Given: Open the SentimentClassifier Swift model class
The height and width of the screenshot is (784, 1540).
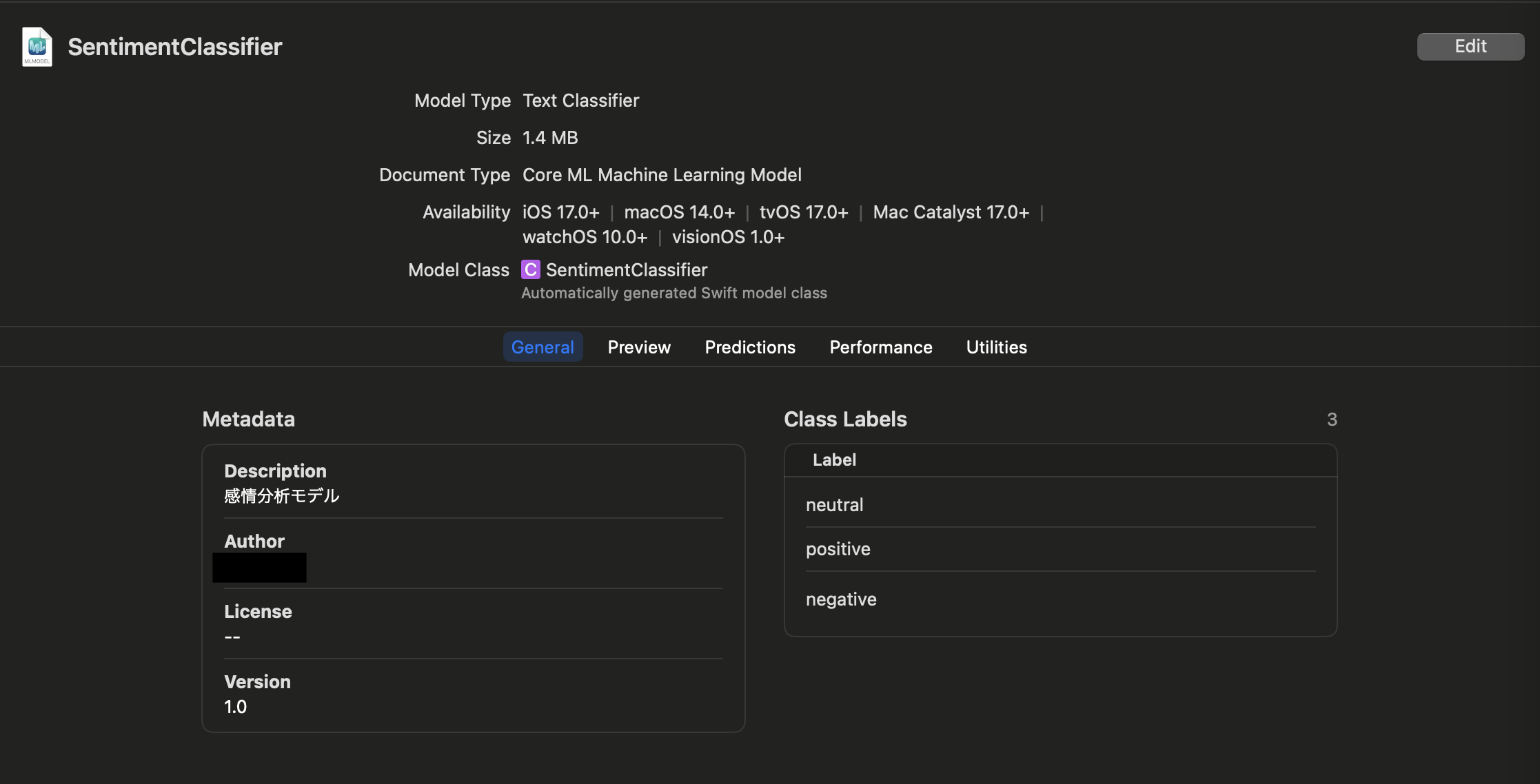Looking at the screenshot, I should [x=626, y=269].
